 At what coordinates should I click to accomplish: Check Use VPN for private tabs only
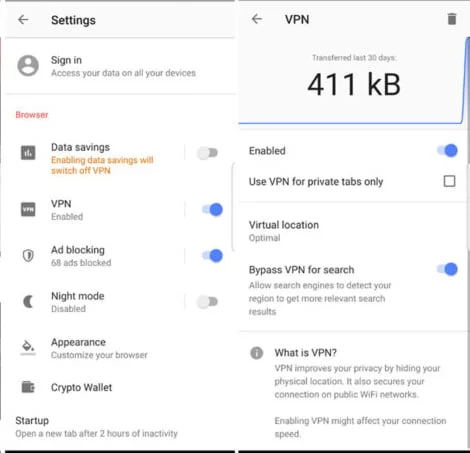coord(449,181)
